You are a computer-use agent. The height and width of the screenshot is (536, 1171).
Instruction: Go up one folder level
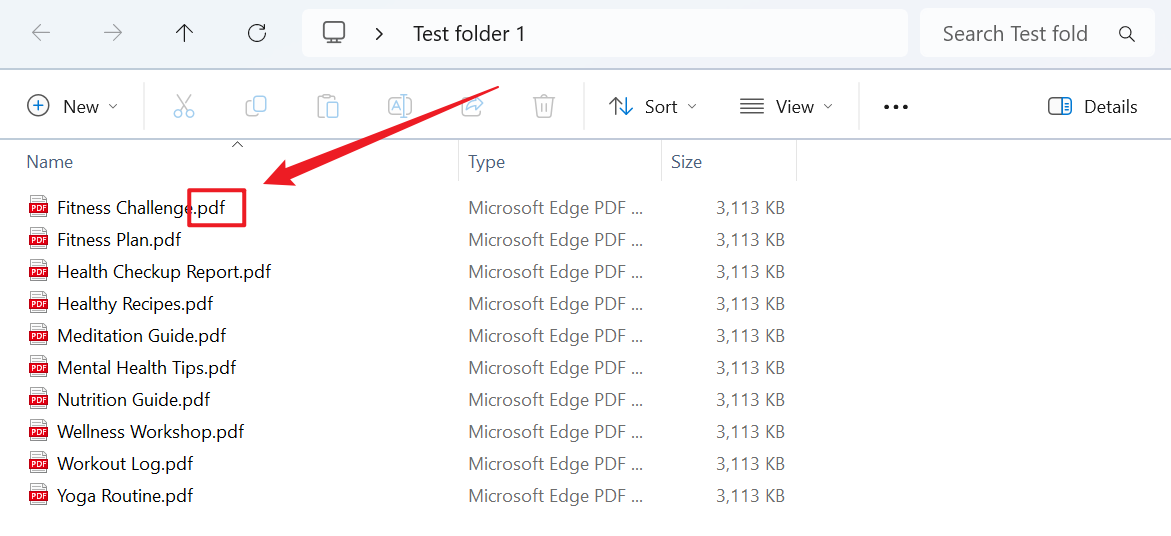coord(184,33)
